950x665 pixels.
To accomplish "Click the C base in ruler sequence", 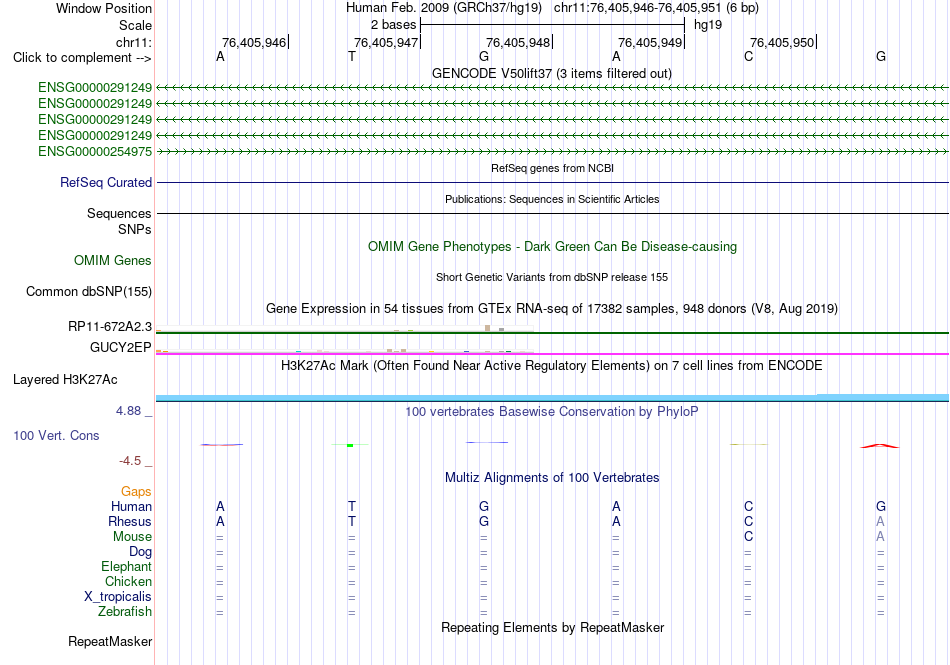I will click(748, 56).
